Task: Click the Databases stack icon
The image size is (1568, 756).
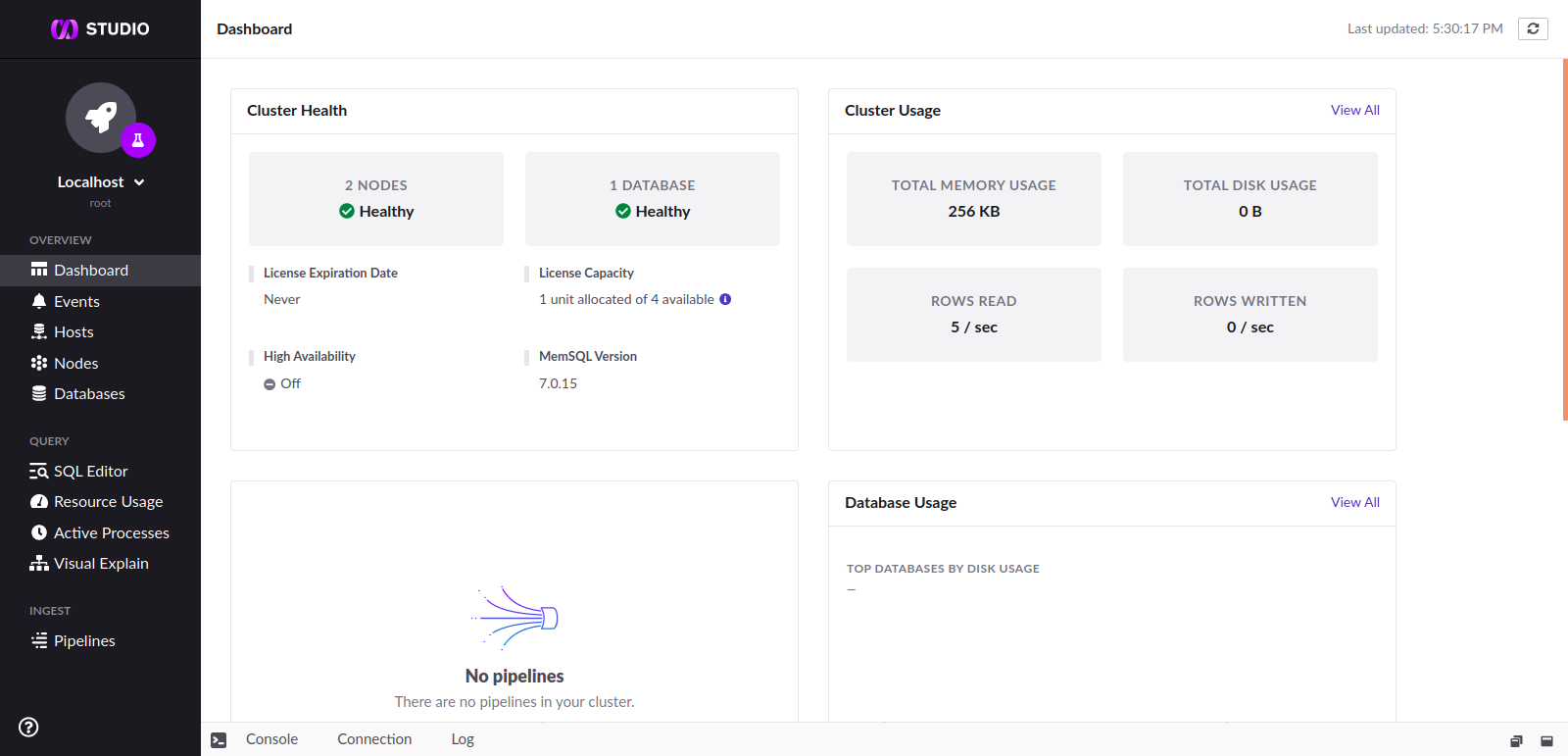Action: [x=39, y=393]
